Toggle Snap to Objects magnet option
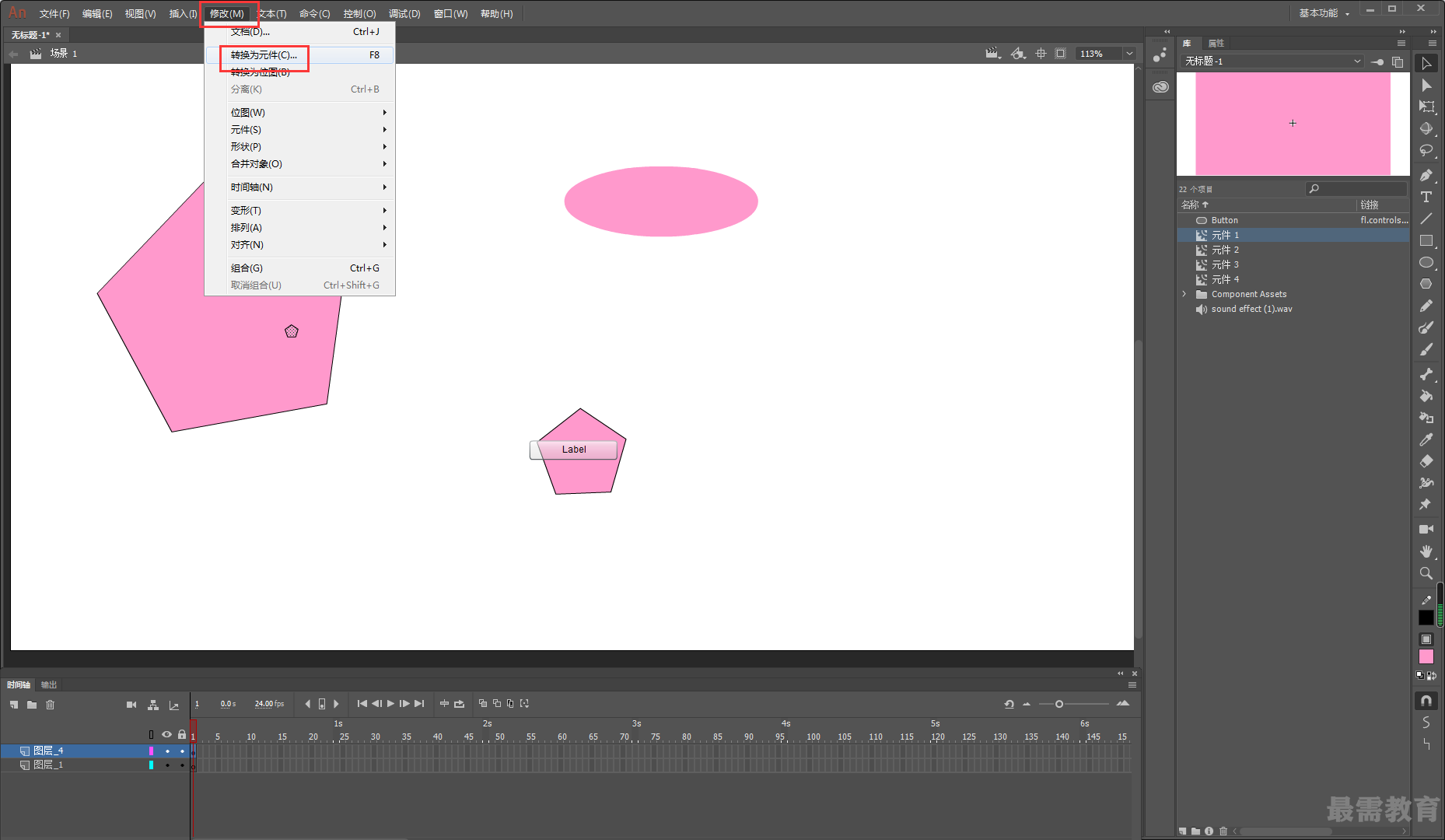This screenshot has height=840, width=1445. (x=1426, y=701)
